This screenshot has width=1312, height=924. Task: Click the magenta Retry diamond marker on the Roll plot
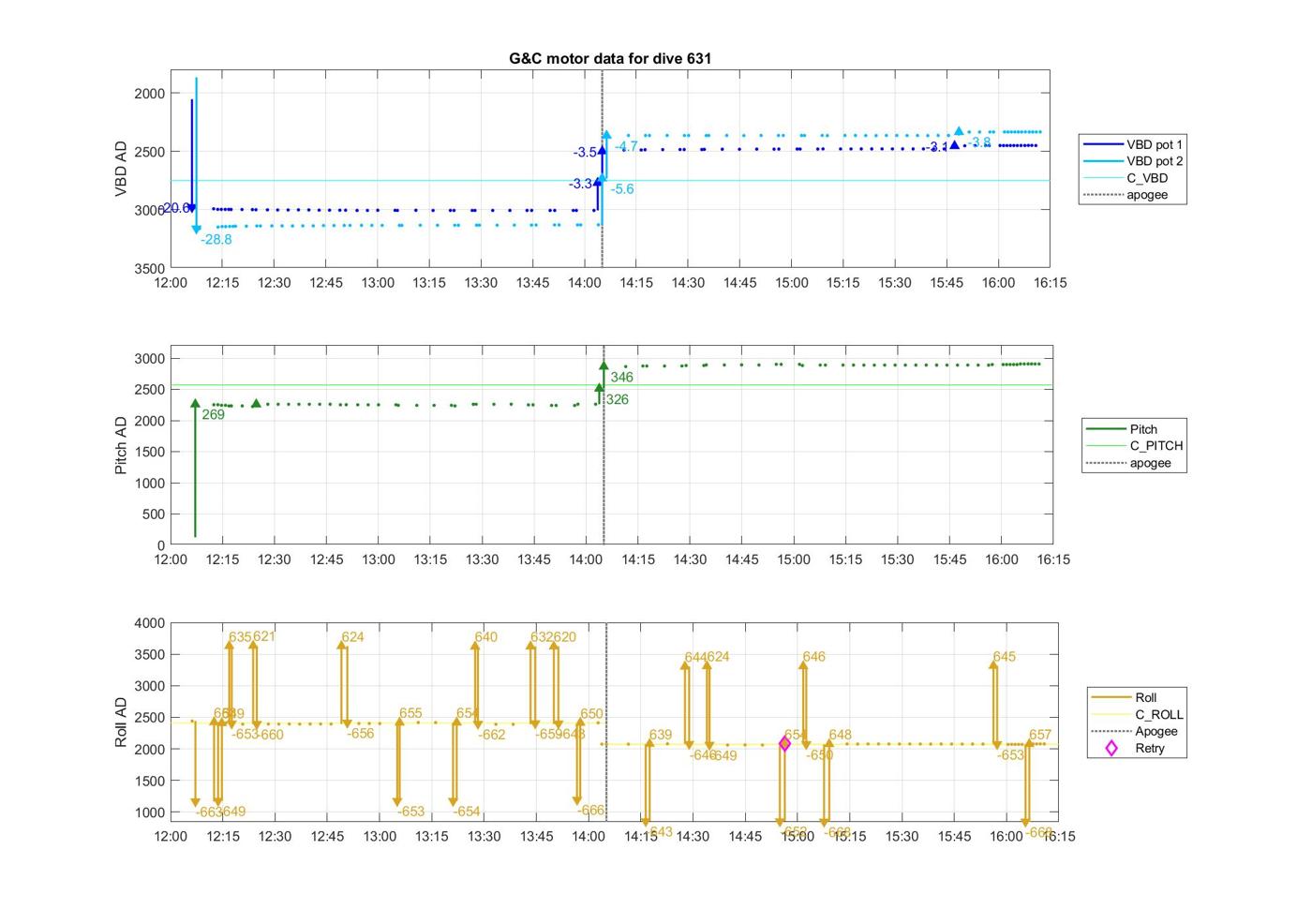(785, 744)
